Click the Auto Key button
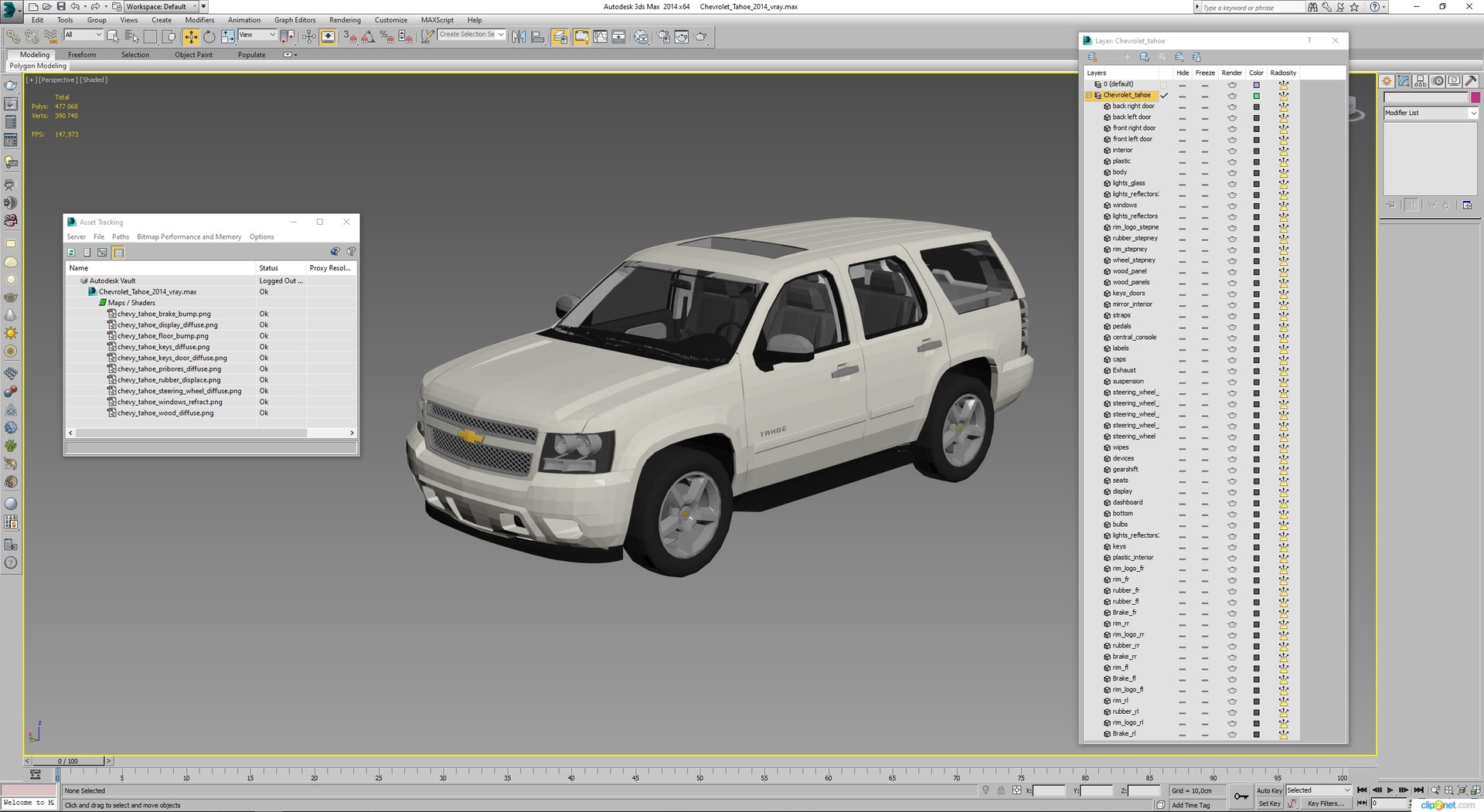Screen dimensions: 1484x812 [x=1269, y=790]
